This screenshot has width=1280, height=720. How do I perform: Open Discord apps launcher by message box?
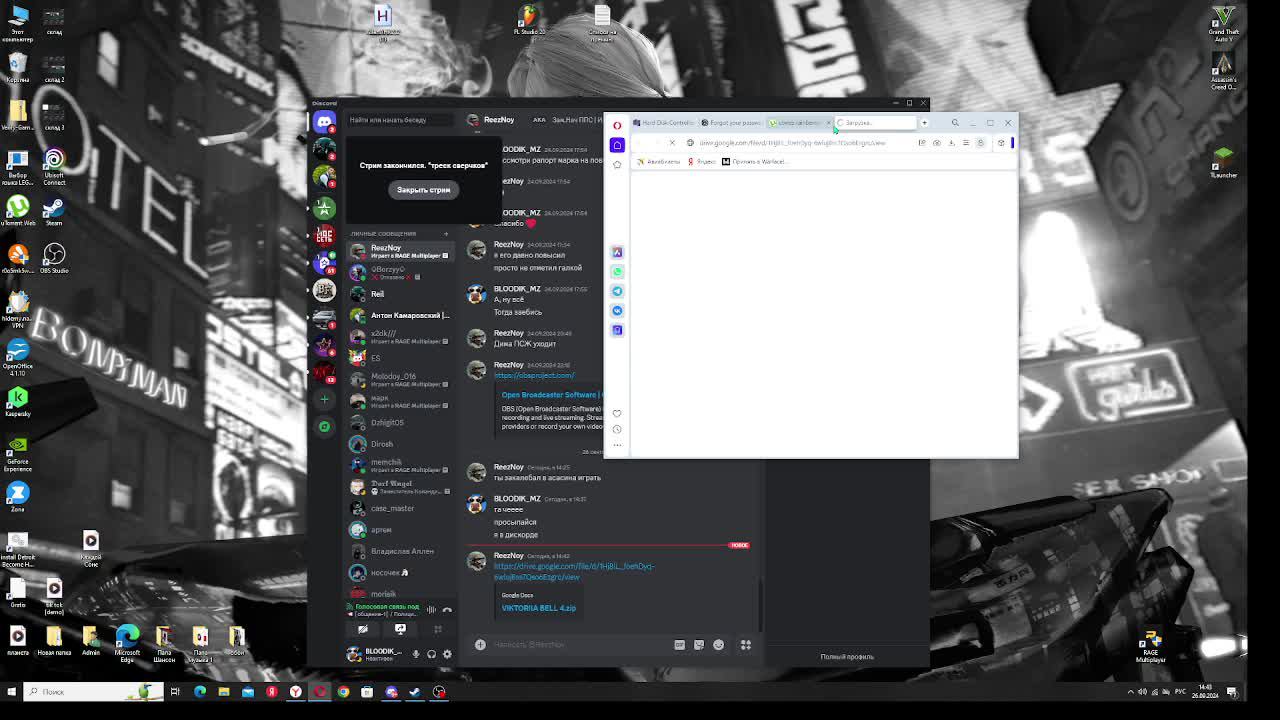745,645
